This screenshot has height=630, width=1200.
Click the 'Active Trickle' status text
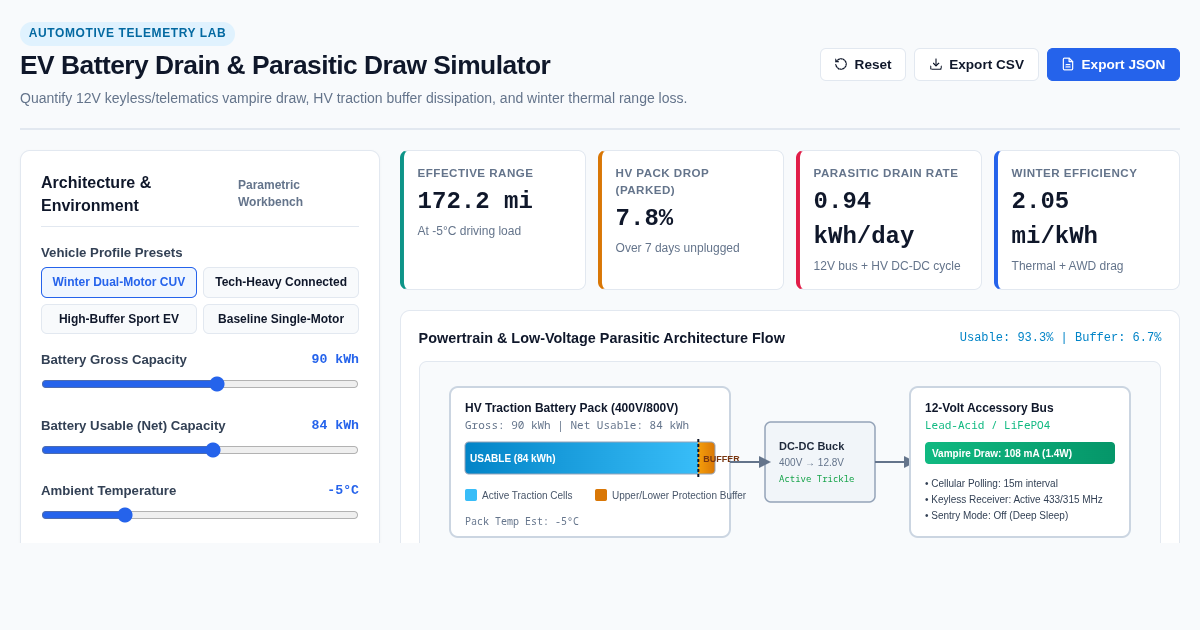point(816,479)
